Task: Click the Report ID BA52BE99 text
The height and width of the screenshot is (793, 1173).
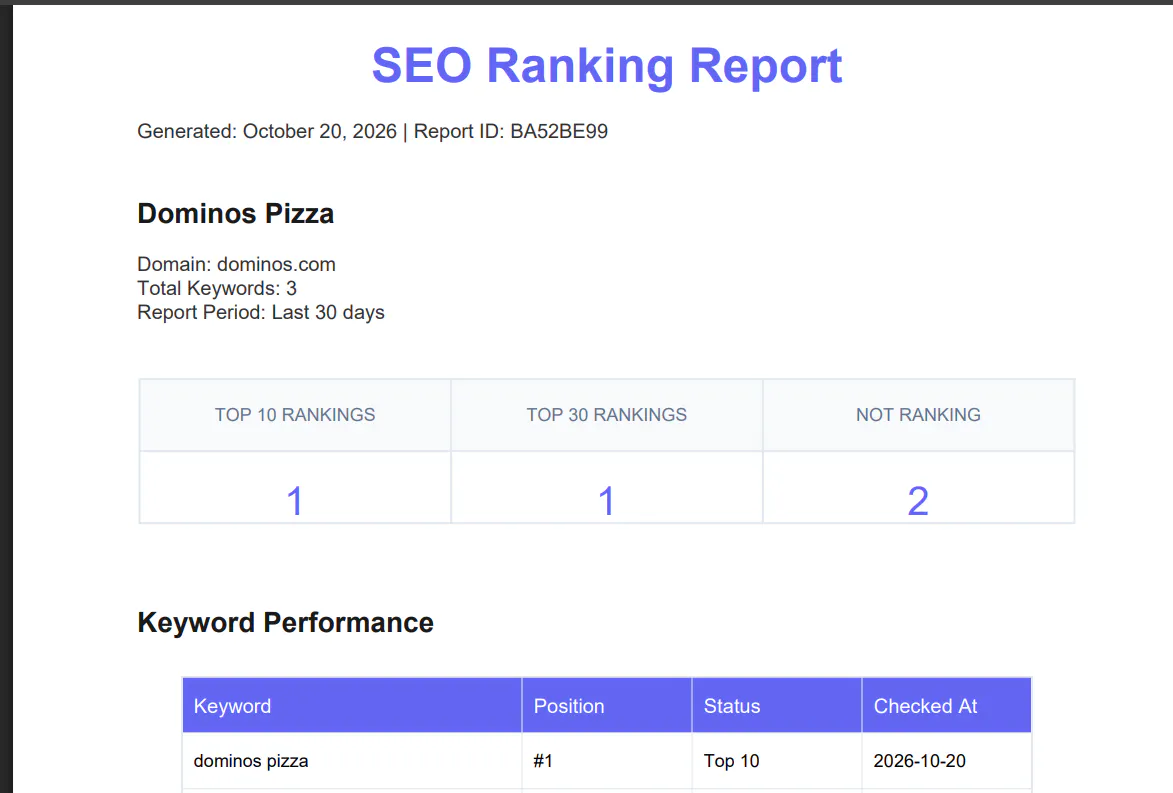Action: click(x=511, y=132)
